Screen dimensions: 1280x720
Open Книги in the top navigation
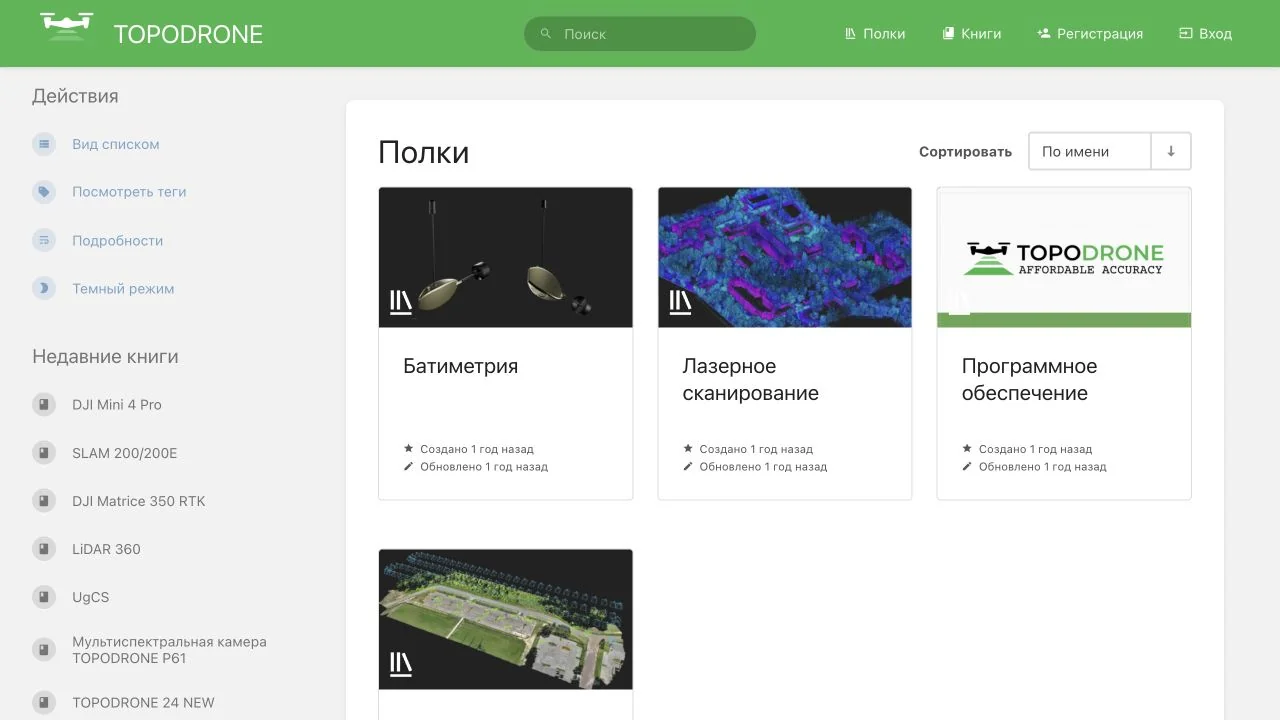(972, 33)
